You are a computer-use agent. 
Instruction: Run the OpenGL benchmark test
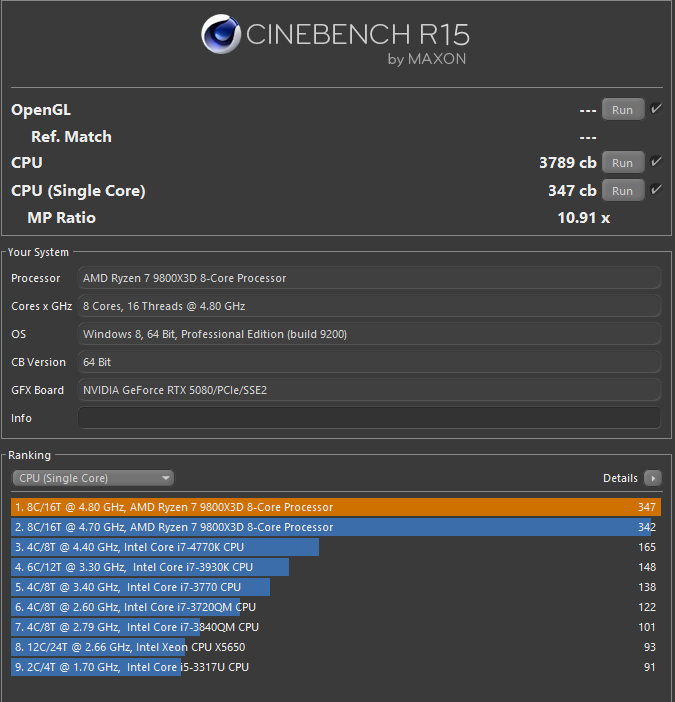coord(622,110)
